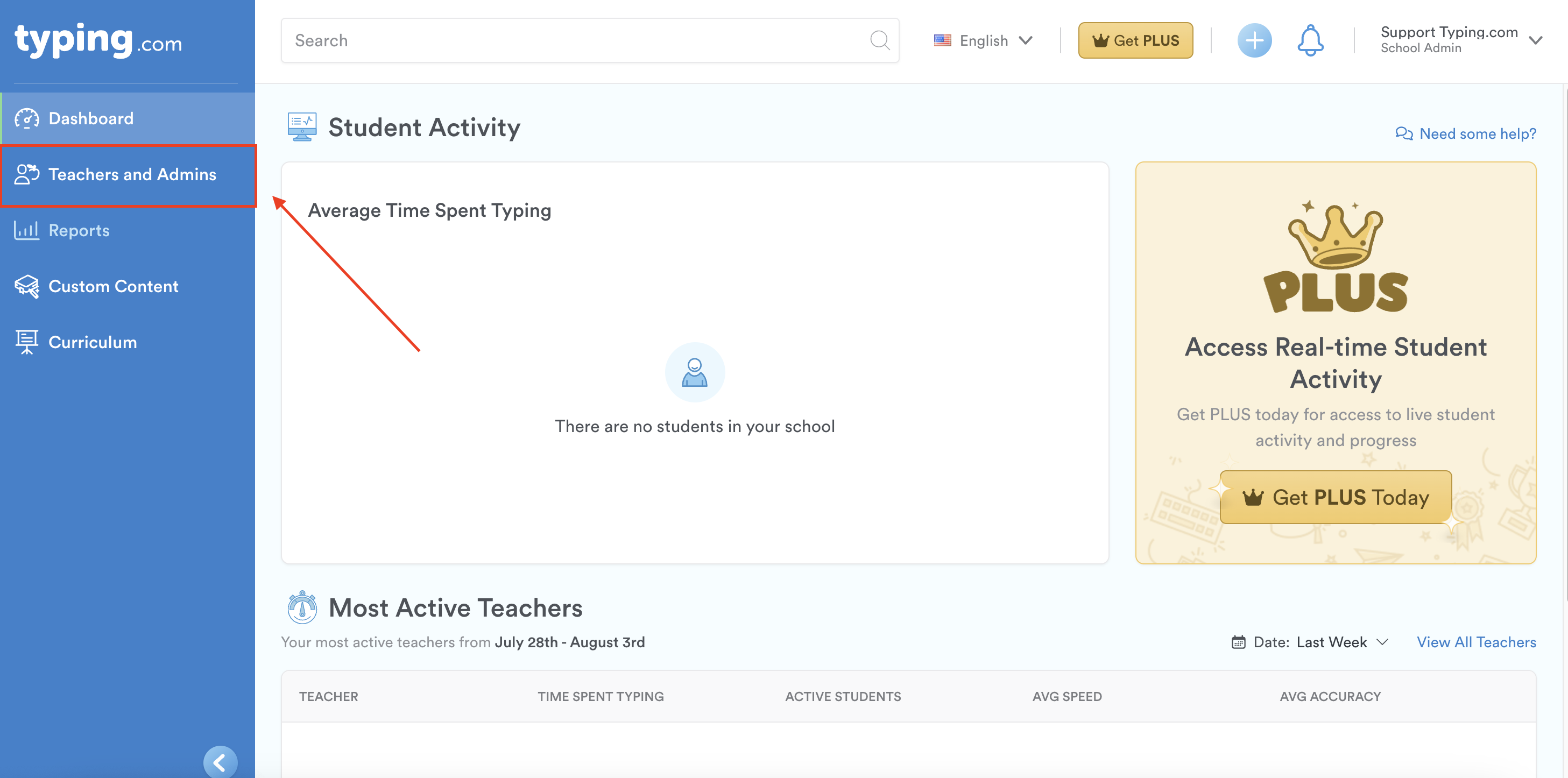1568x778 pixels.
Task: Open the English language dropdown
Action: pyautogui.click(x=984, y=41)
